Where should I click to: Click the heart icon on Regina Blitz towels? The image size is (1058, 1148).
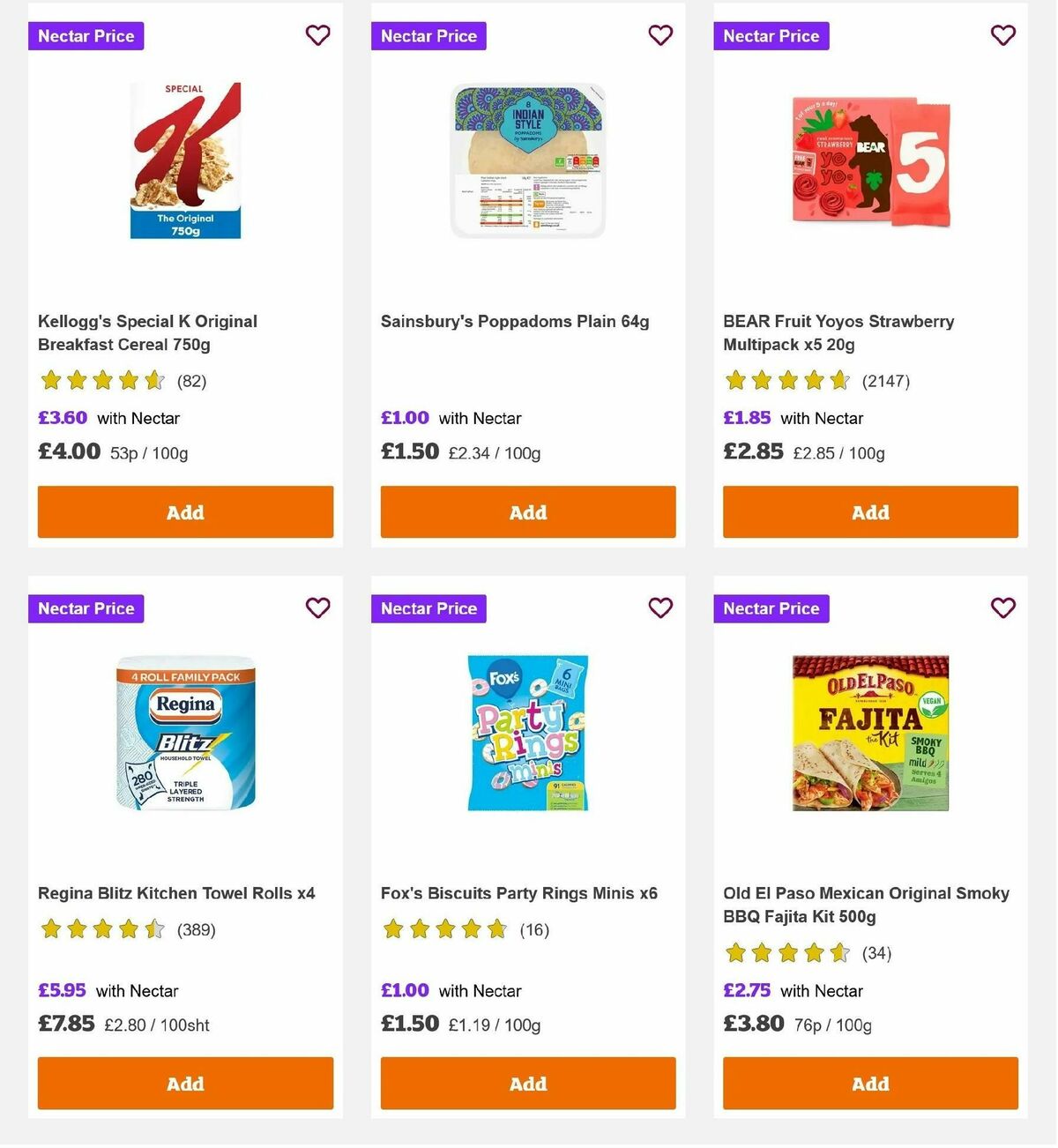coord(317,608)
